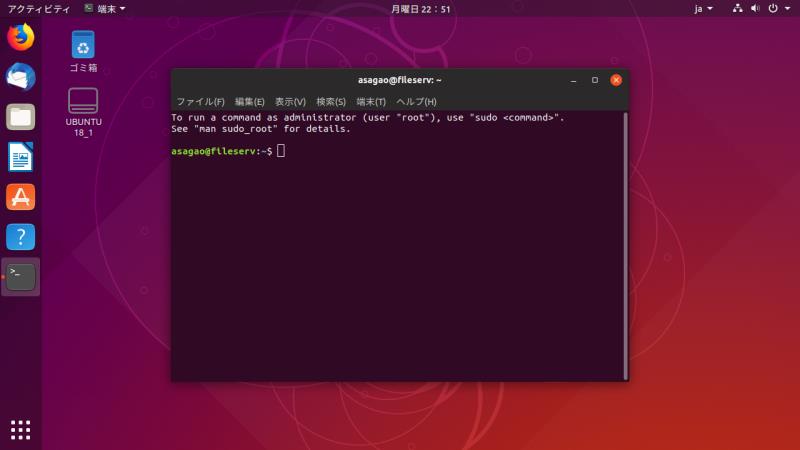Click the line starting "To run a command"
800x450 pixels.
pyautogui.click(x=368, y=117)
